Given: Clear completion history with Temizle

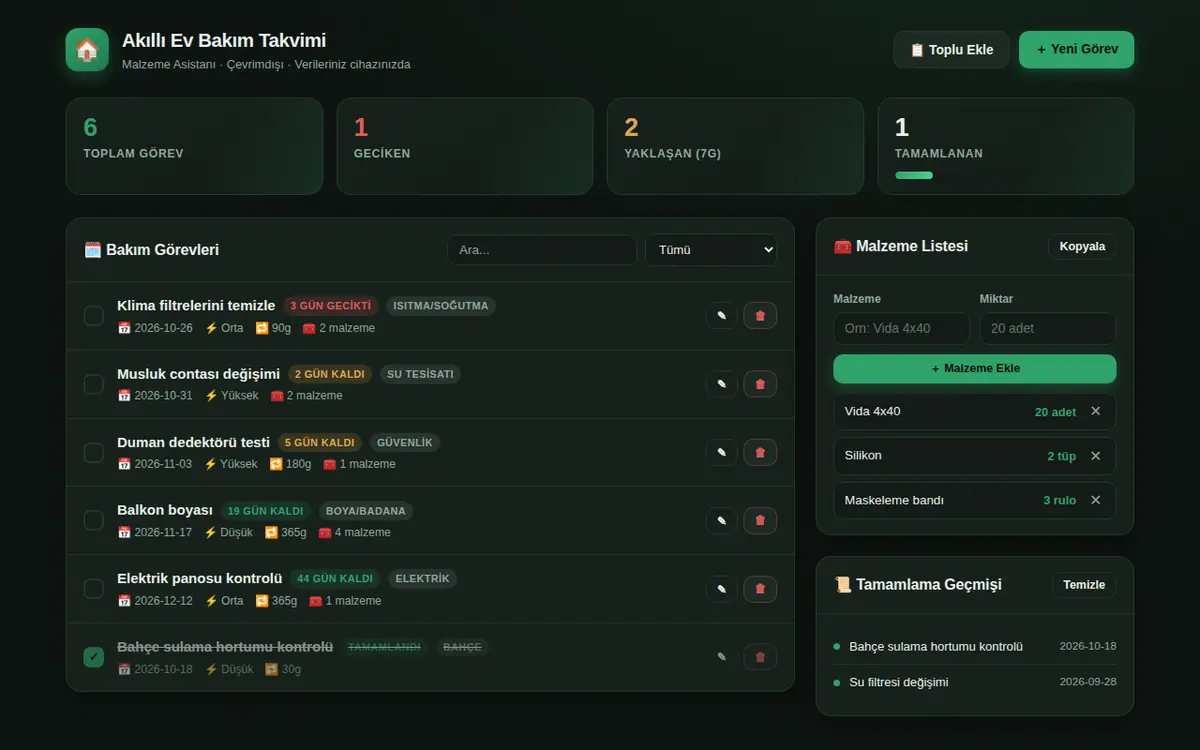Looking at the screenshot, I should (x=1084, y=585).
